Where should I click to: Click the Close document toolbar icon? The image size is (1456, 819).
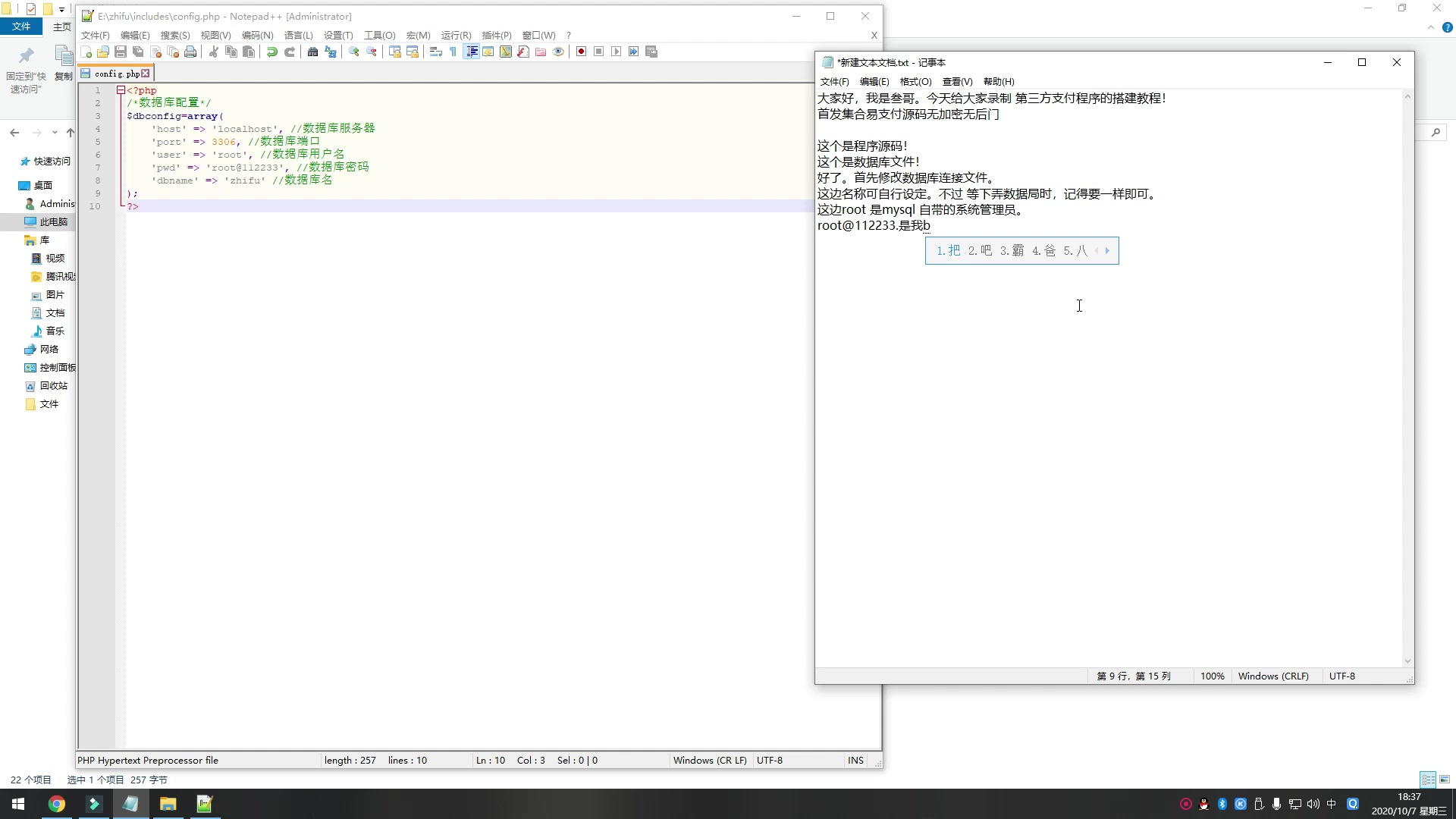tap(155, 52)
